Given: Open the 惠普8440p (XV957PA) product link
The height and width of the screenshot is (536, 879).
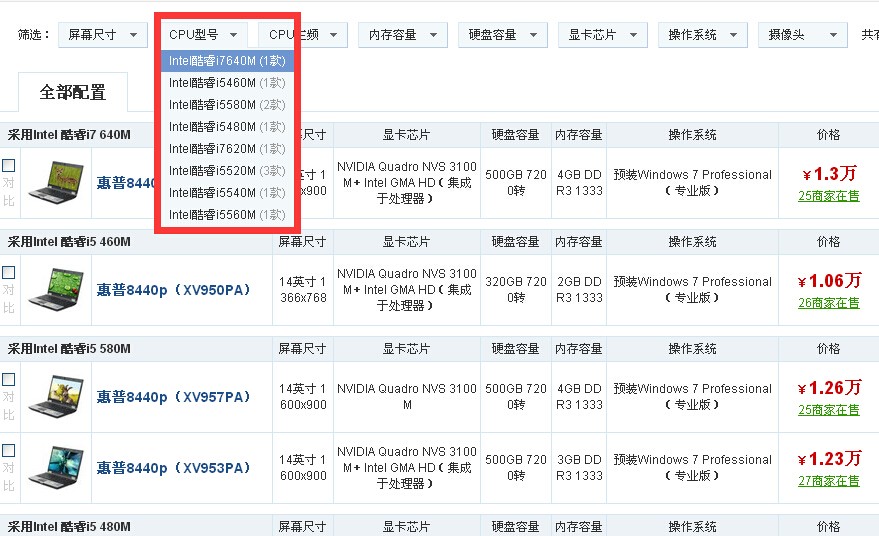Looking at the screenshot, I should point(173,397).
